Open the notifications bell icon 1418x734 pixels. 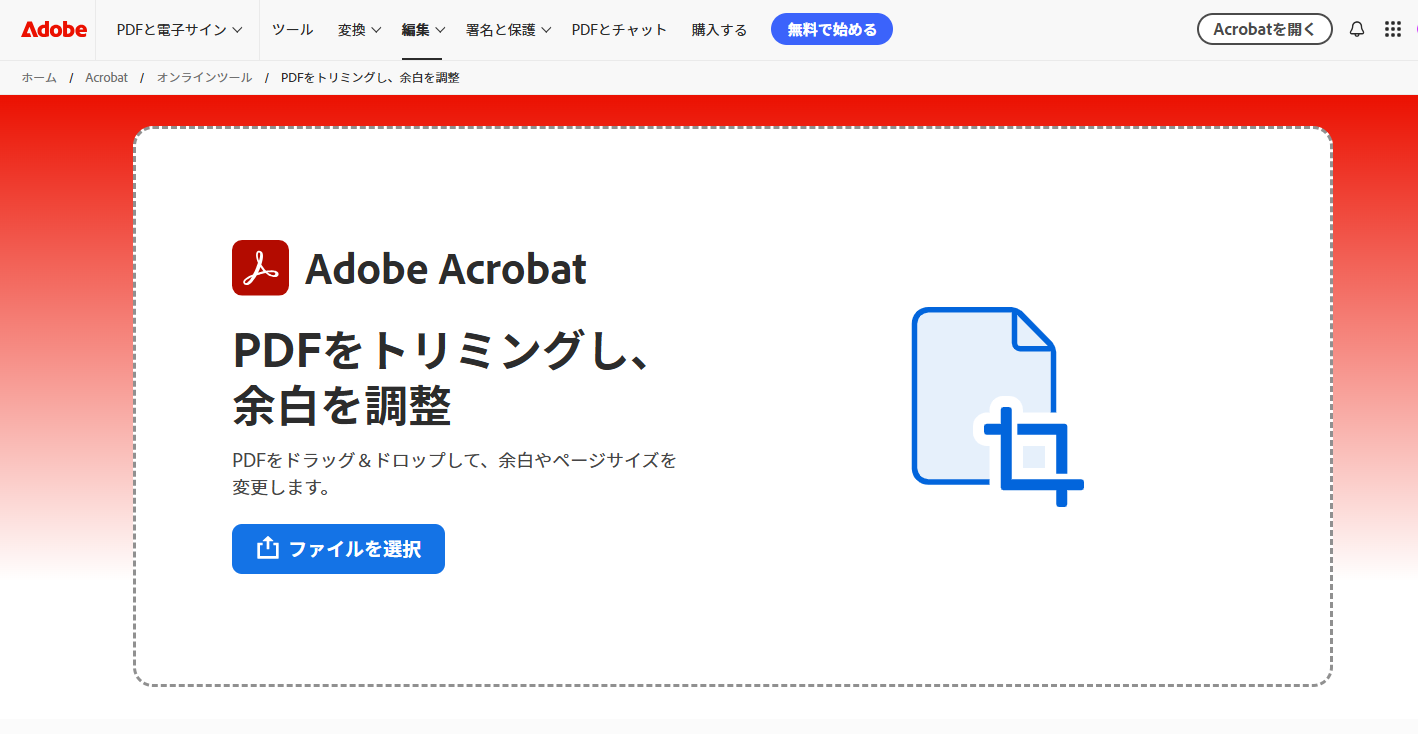point(1357,29)
